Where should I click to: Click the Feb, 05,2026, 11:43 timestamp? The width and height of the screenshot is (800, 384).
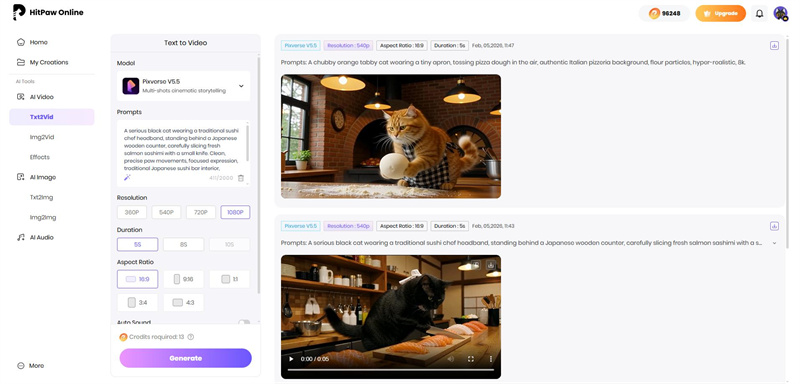coord(492,226)
